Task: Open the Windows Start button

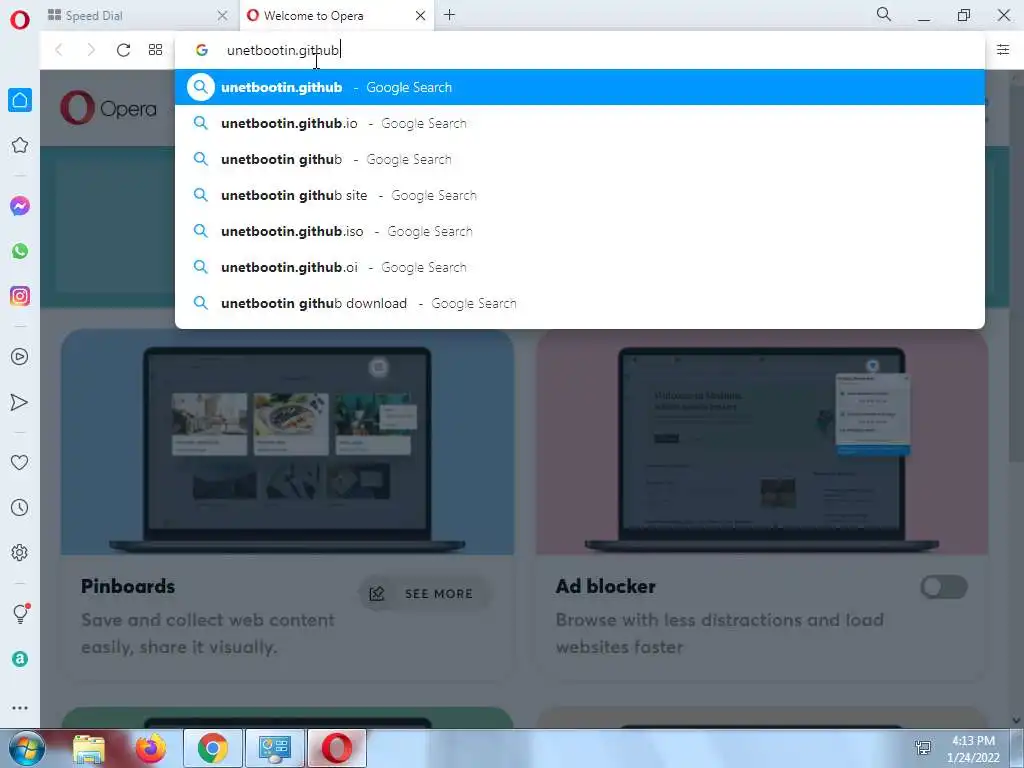Action: tap(26, 748)
